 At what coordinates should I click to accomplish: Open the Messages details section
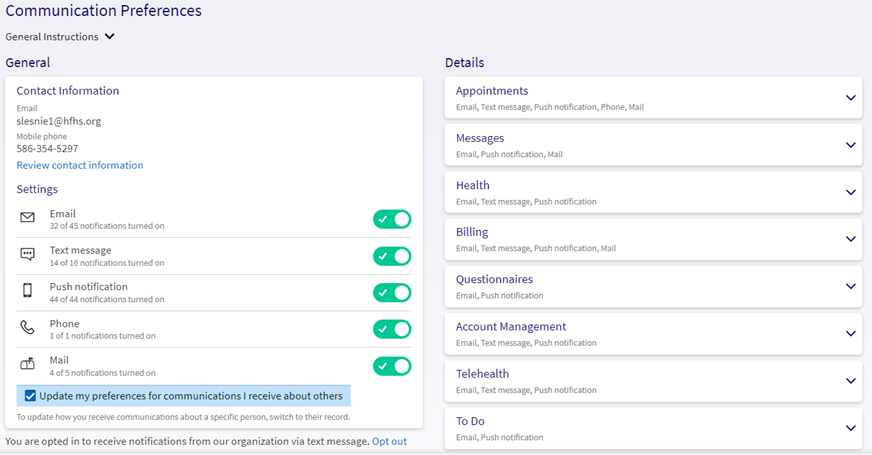(x=850, y=145)
